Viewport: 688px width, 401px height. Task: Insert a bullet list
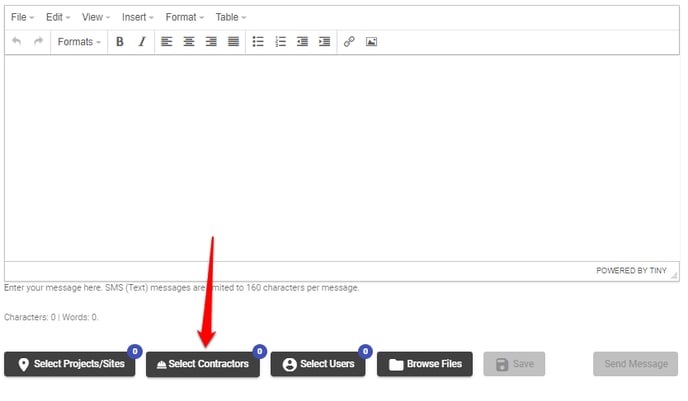(x=258, y=42)
